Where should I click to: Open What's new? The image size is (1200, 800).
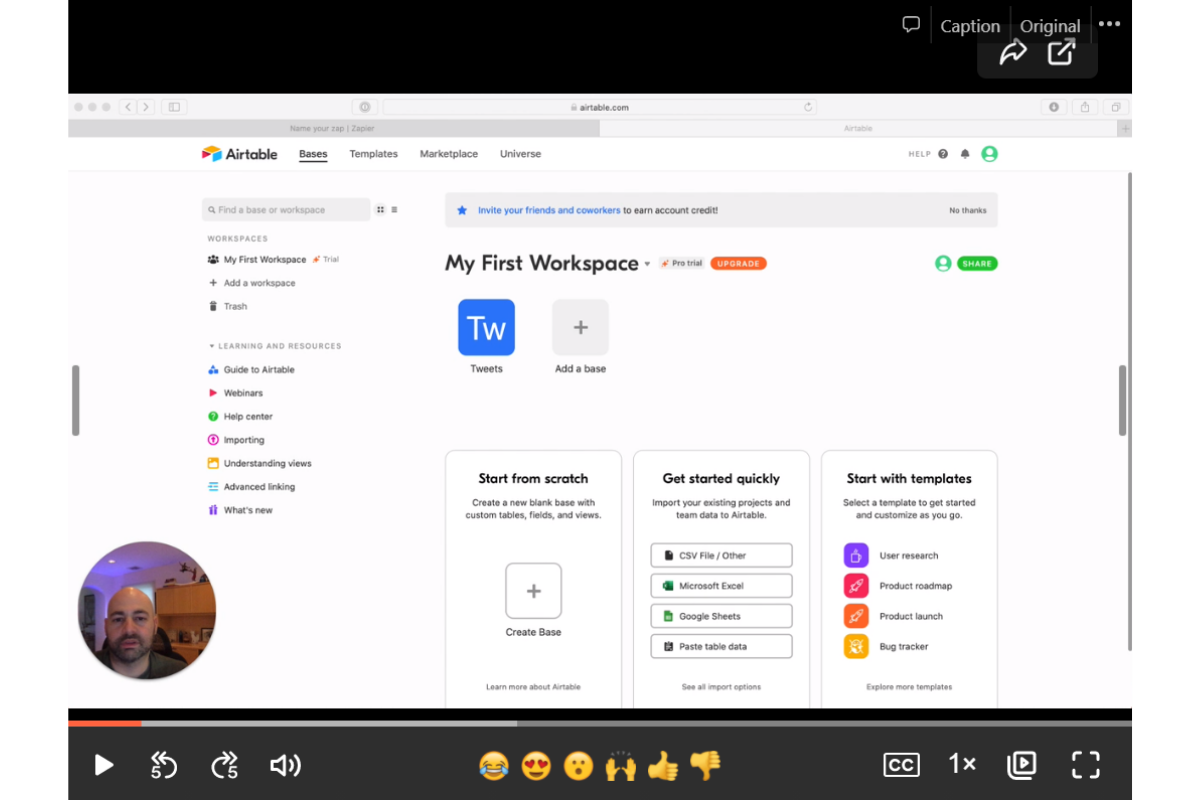click(240, 510)
